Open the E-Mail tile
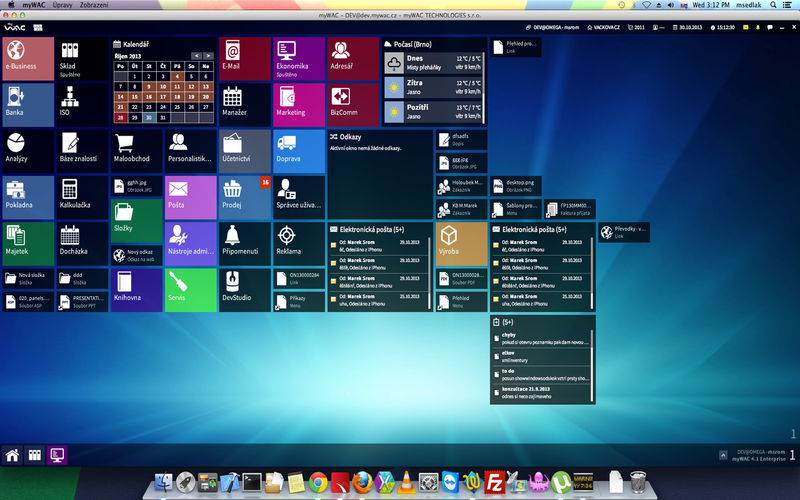Screen dimensions: 800x500 245,59
